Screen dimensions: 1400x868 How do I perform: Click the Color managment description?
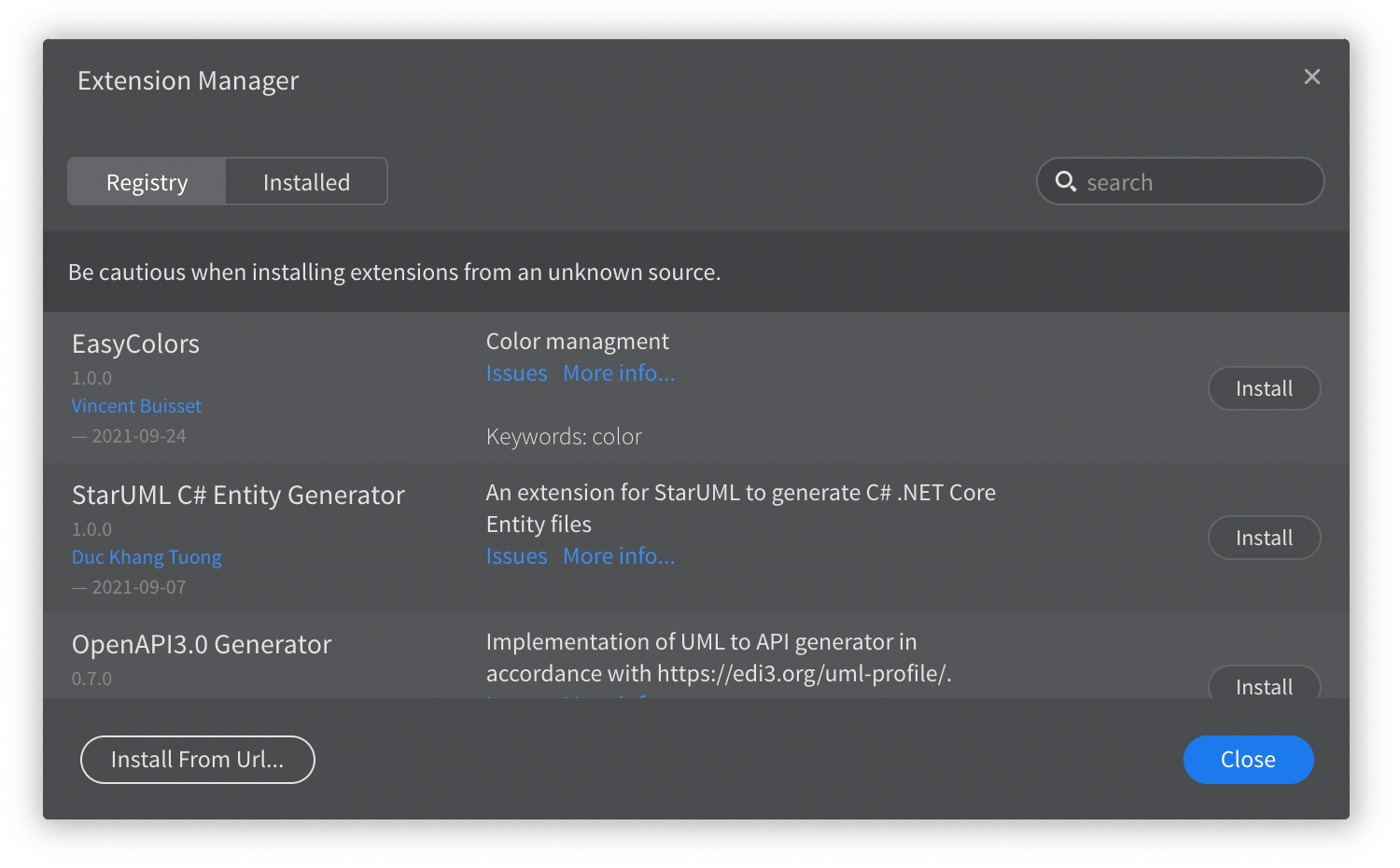(x=577, y=342)
